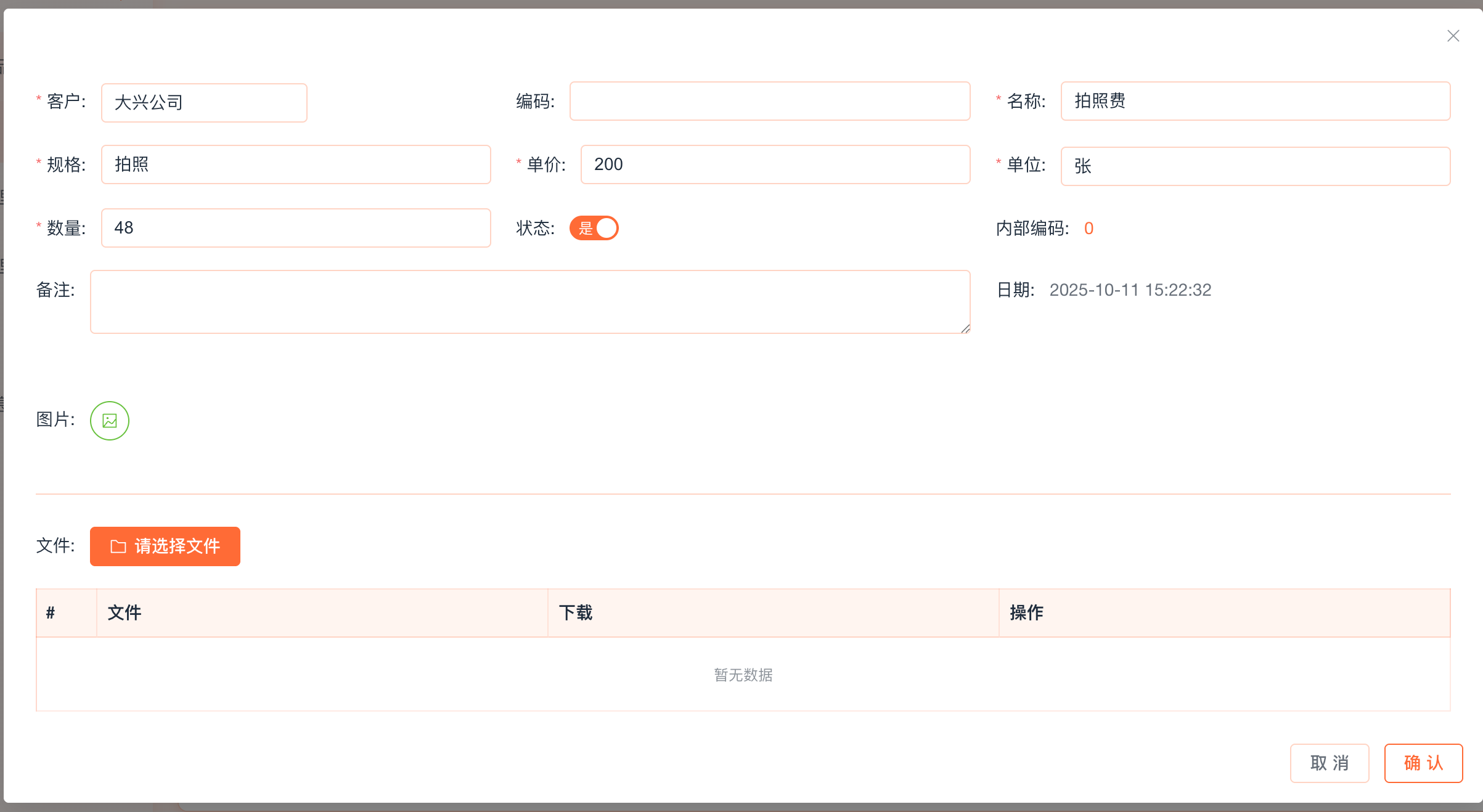Click folder icon on file button
1483x812 pixels.
pyautogui.click(x=118, y=546)
